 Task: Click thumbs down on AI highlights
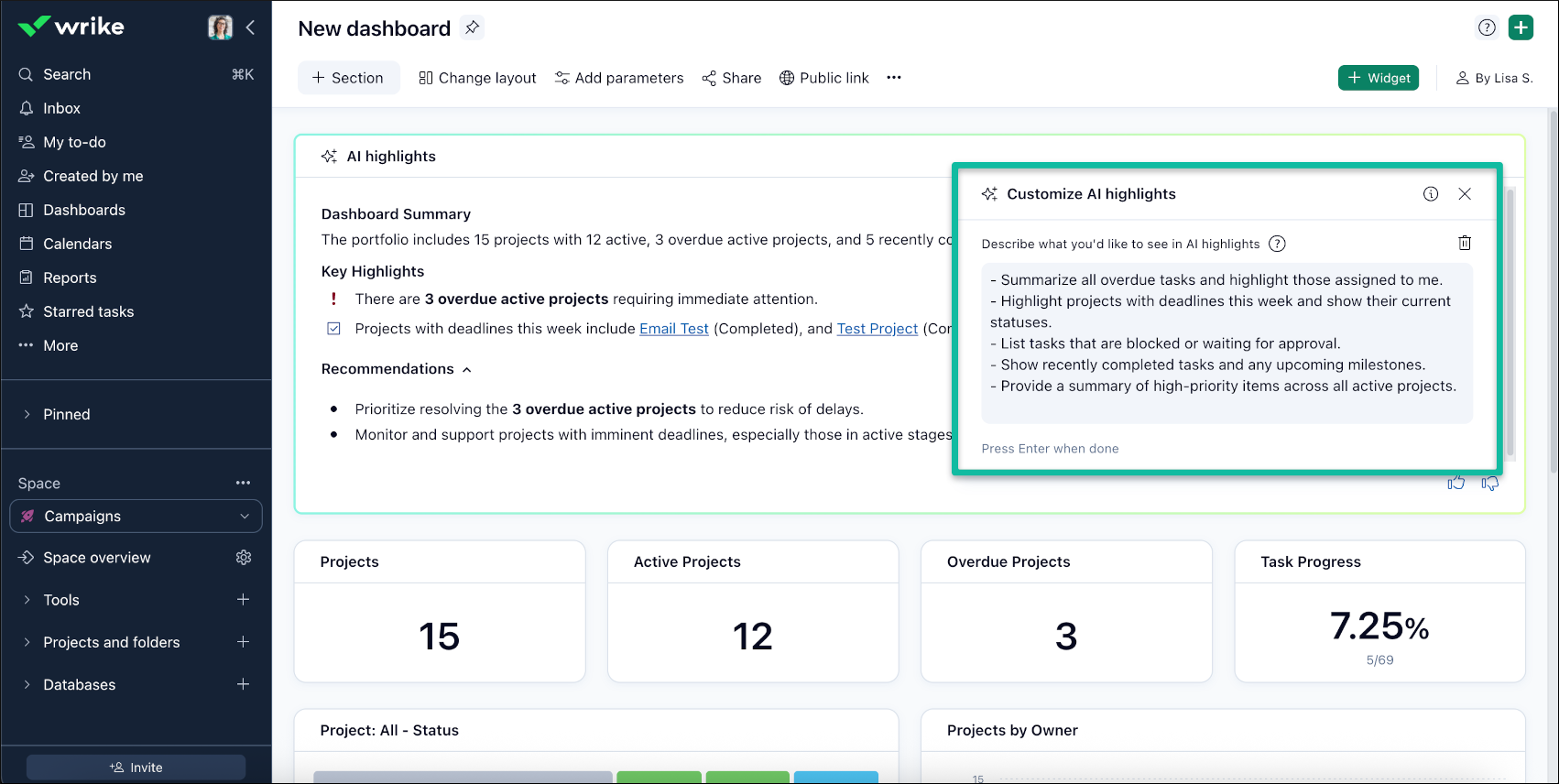pos(1490,483)
